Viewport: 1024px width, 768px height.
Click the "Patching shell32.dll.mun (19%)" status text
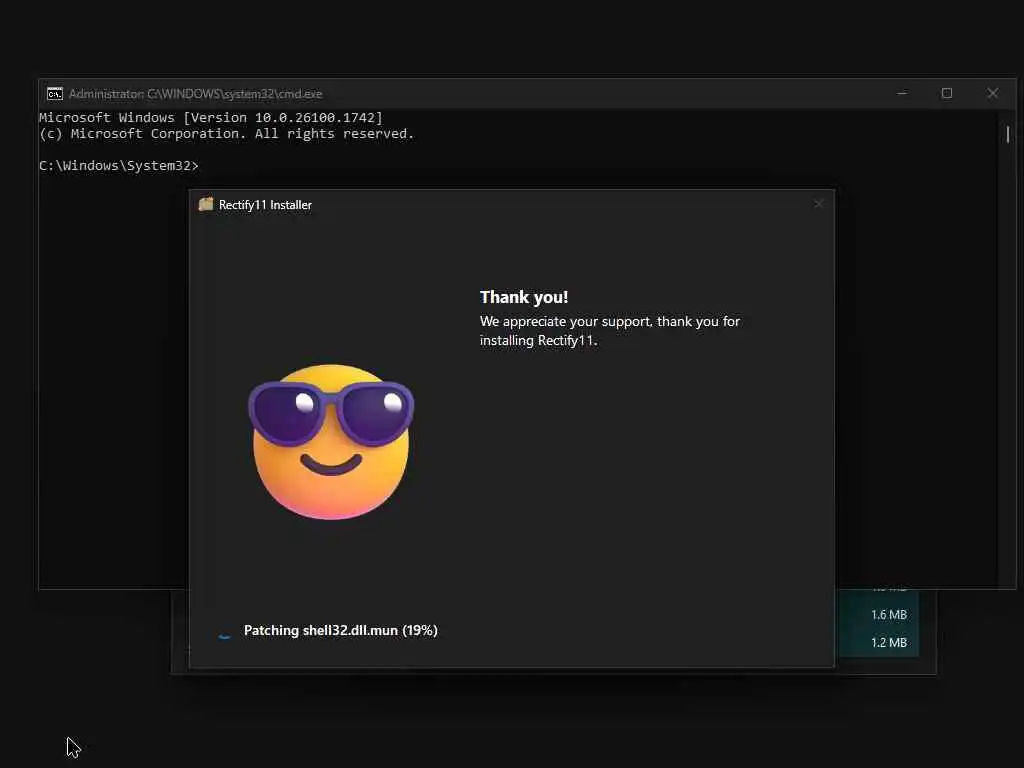340,630
